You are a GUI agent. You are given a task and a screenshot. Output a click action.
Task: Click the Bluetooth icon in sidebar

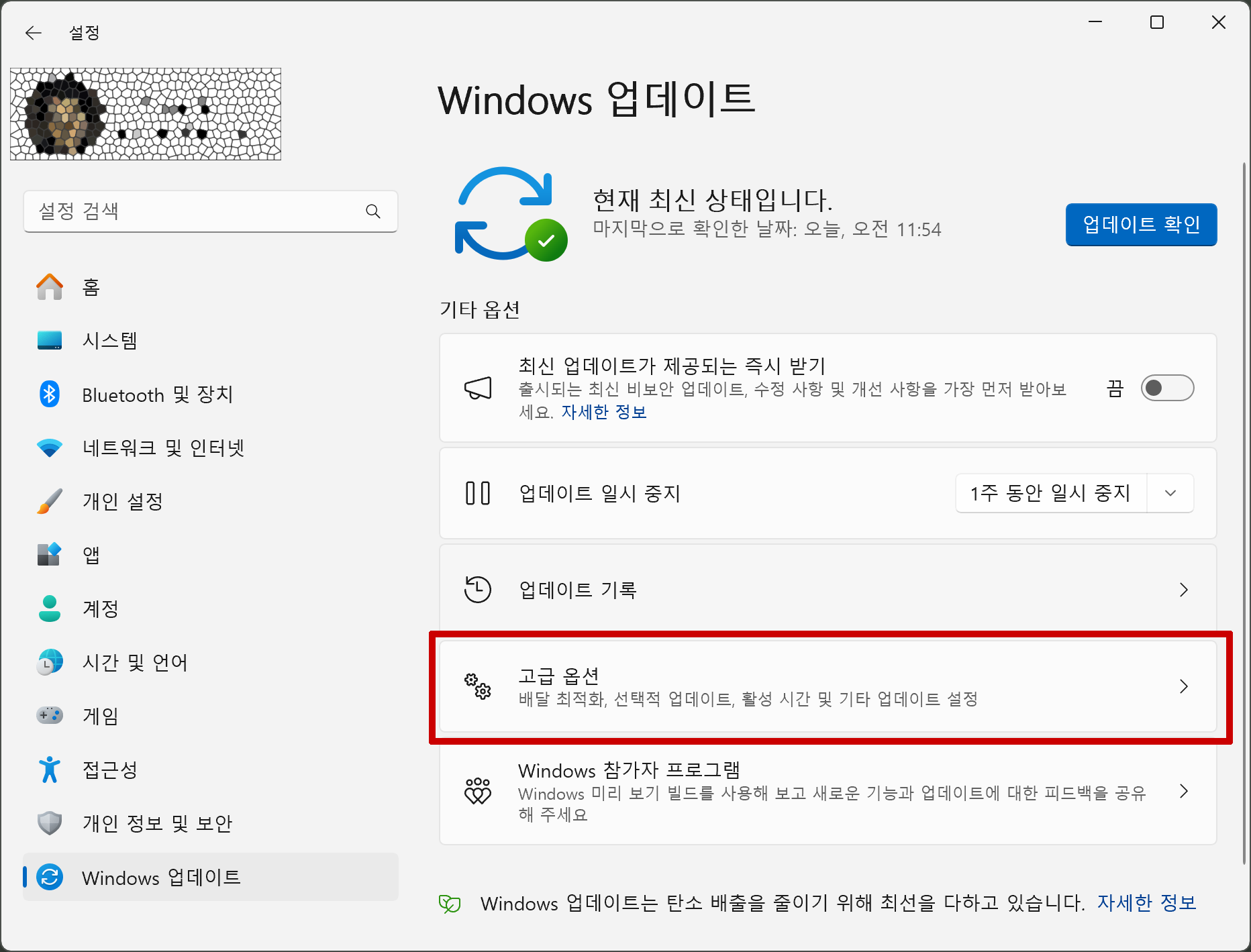tap(50, 394)
